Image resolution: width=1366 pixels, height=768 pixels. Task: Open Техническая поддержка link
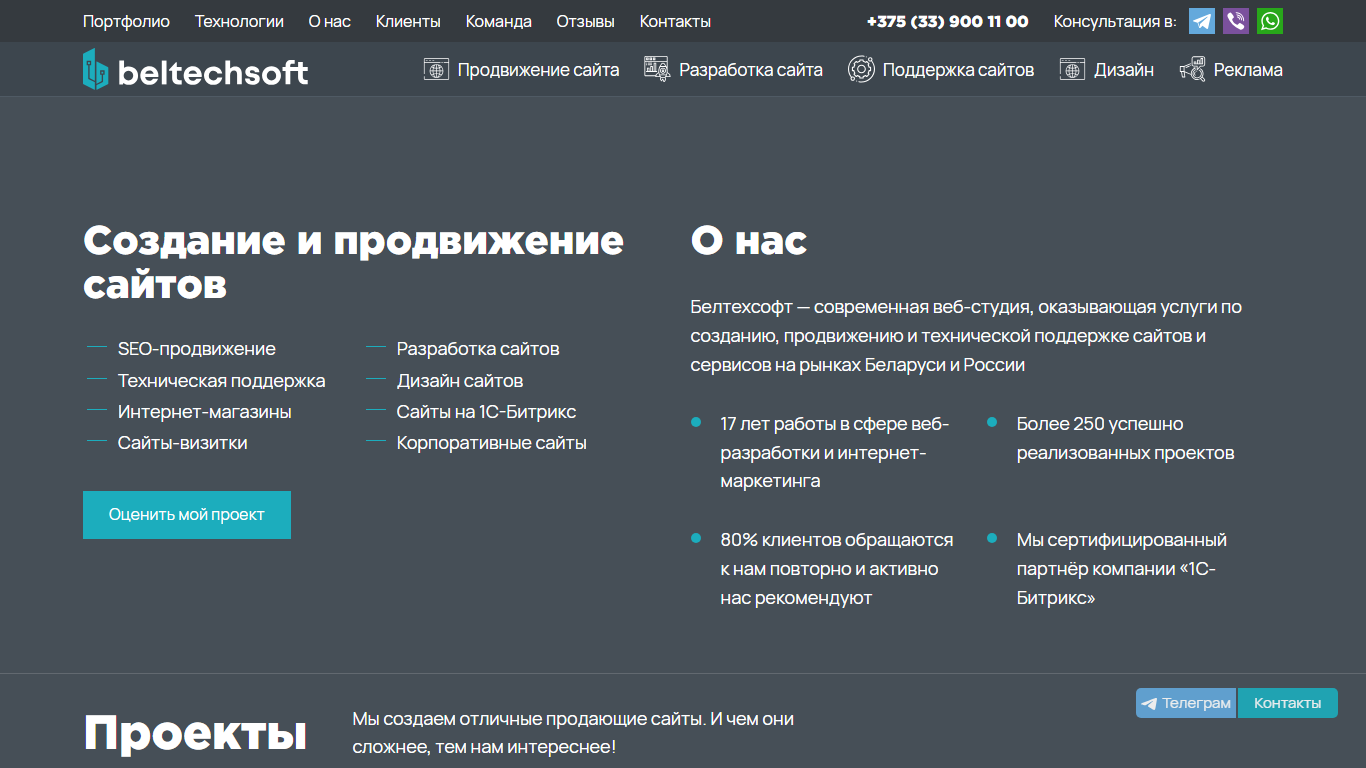click(x=221, y=381)
